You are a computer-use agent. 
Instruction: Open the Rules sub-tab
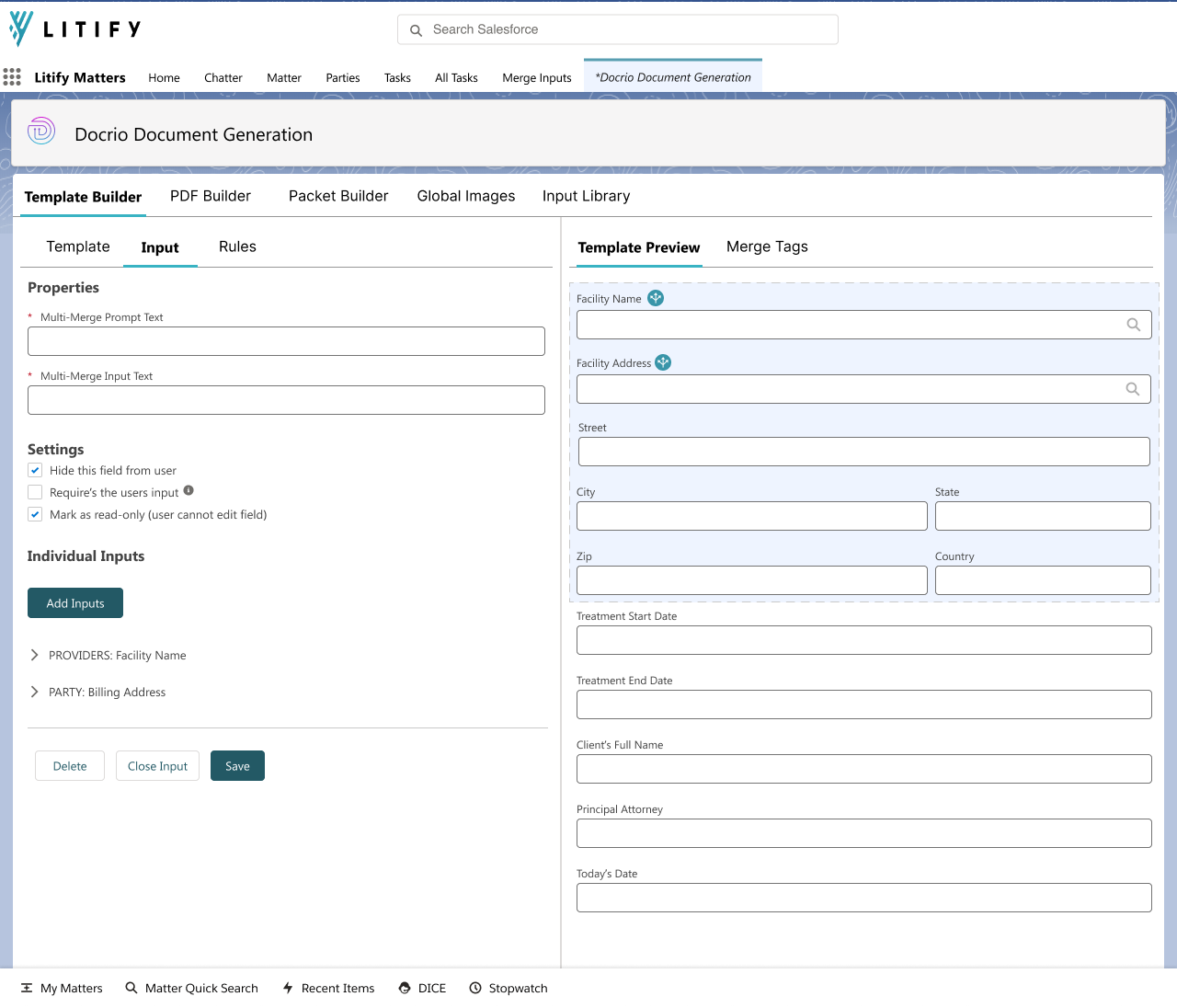(x=237, y=246)
